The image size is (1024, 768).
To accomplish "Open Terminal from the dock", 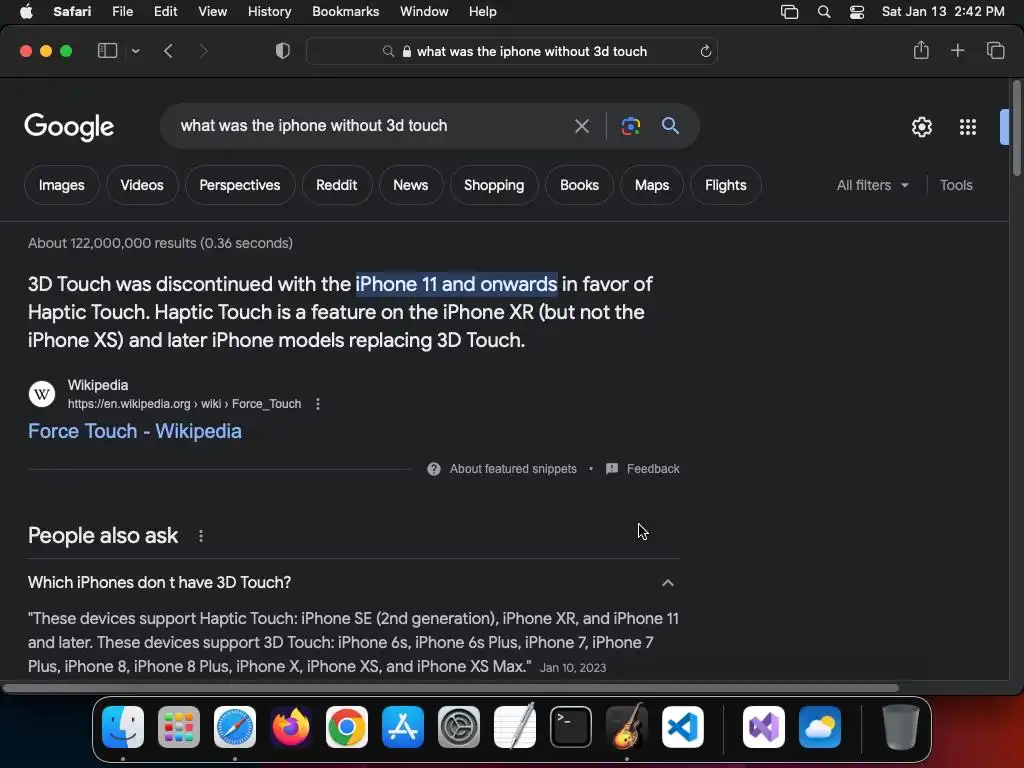I will click(571, 727).
